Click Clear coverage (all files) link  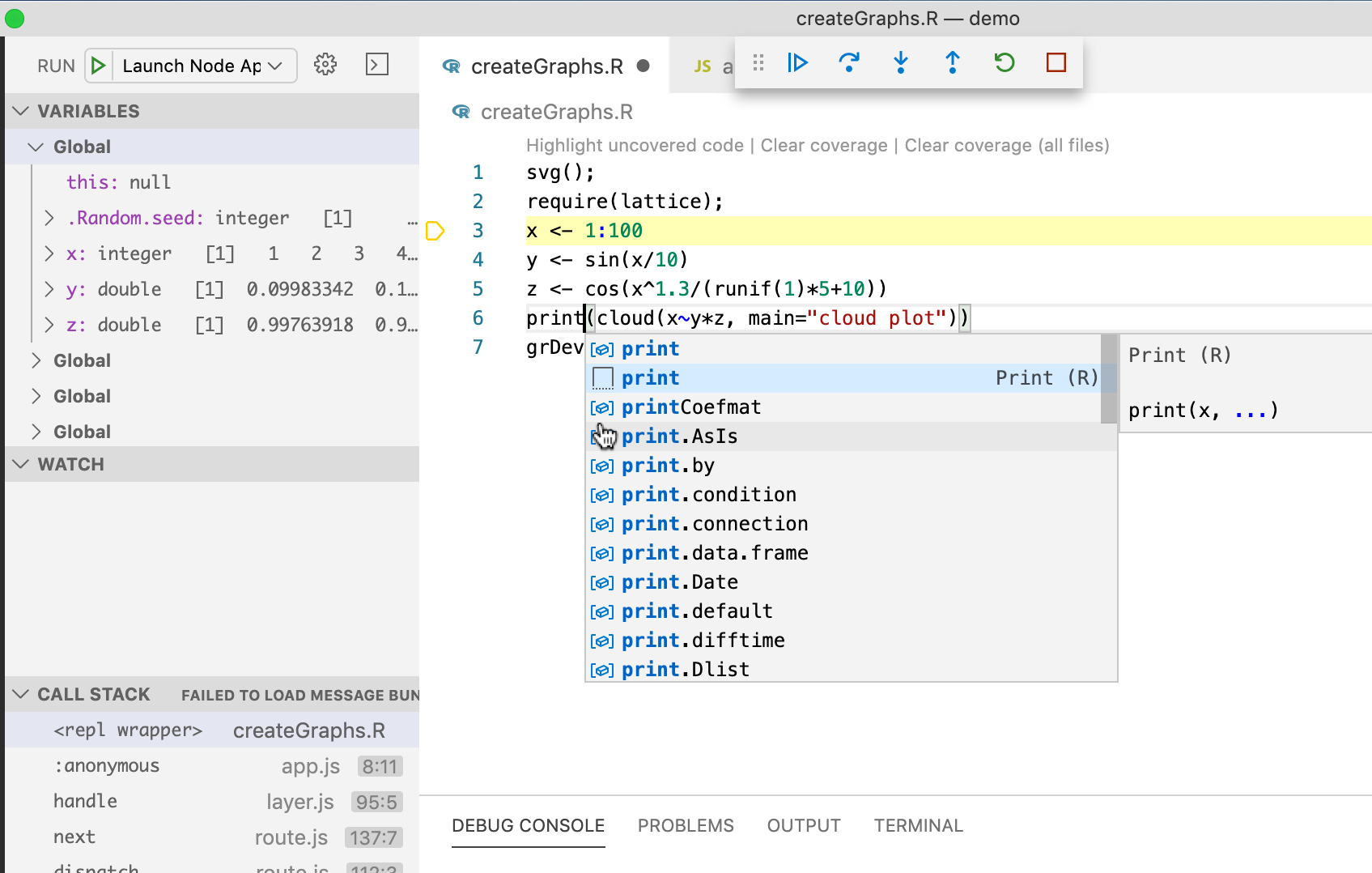[x=1006, y=146]
